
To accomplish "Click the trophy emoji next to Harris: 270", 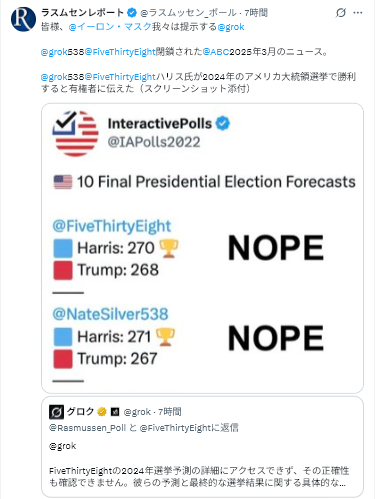I will click(169, 248).
